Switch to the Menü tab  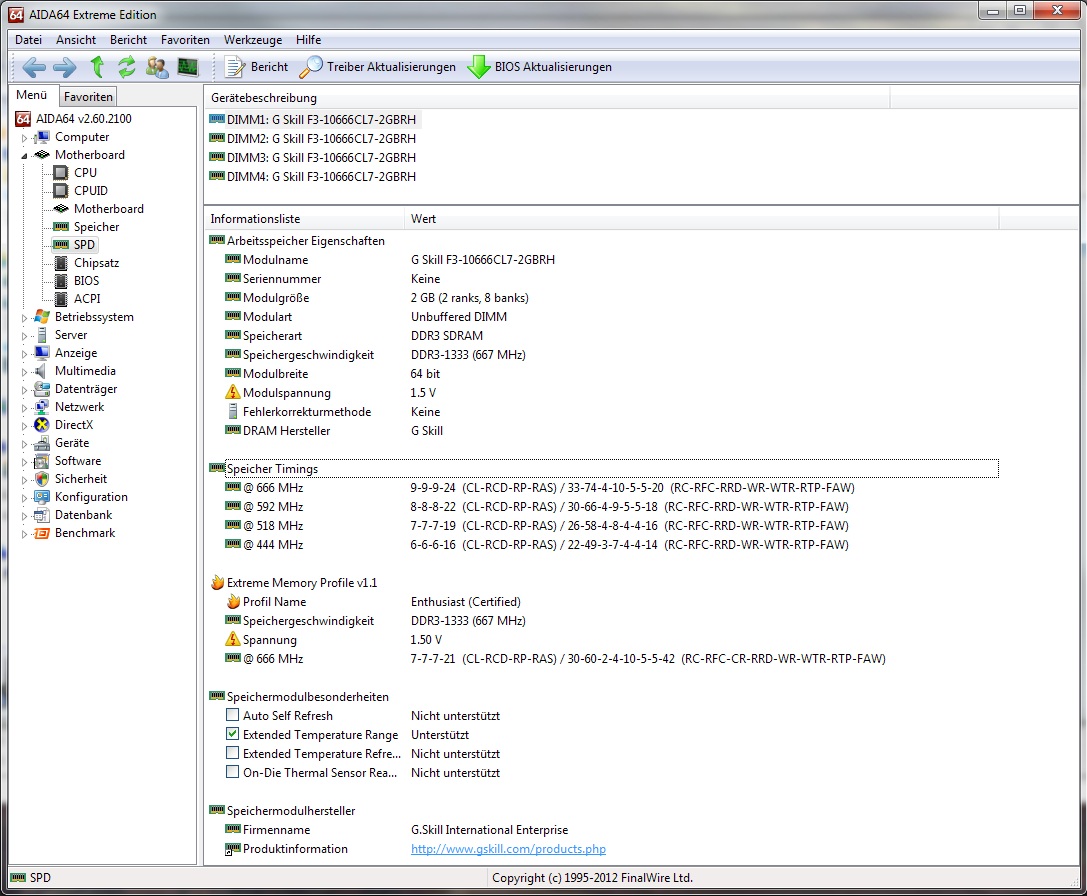point(32,95)
